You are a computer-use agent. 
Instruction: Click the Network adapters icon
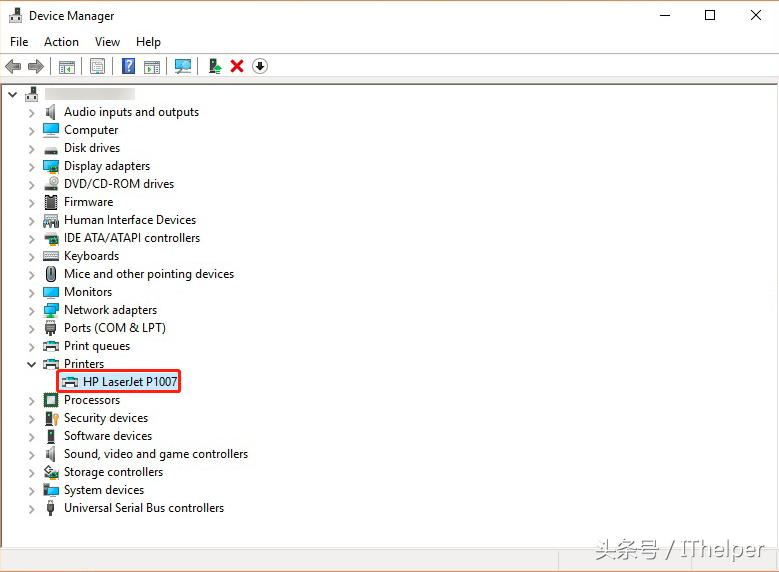pyautogui.click(x=51, y=310)
